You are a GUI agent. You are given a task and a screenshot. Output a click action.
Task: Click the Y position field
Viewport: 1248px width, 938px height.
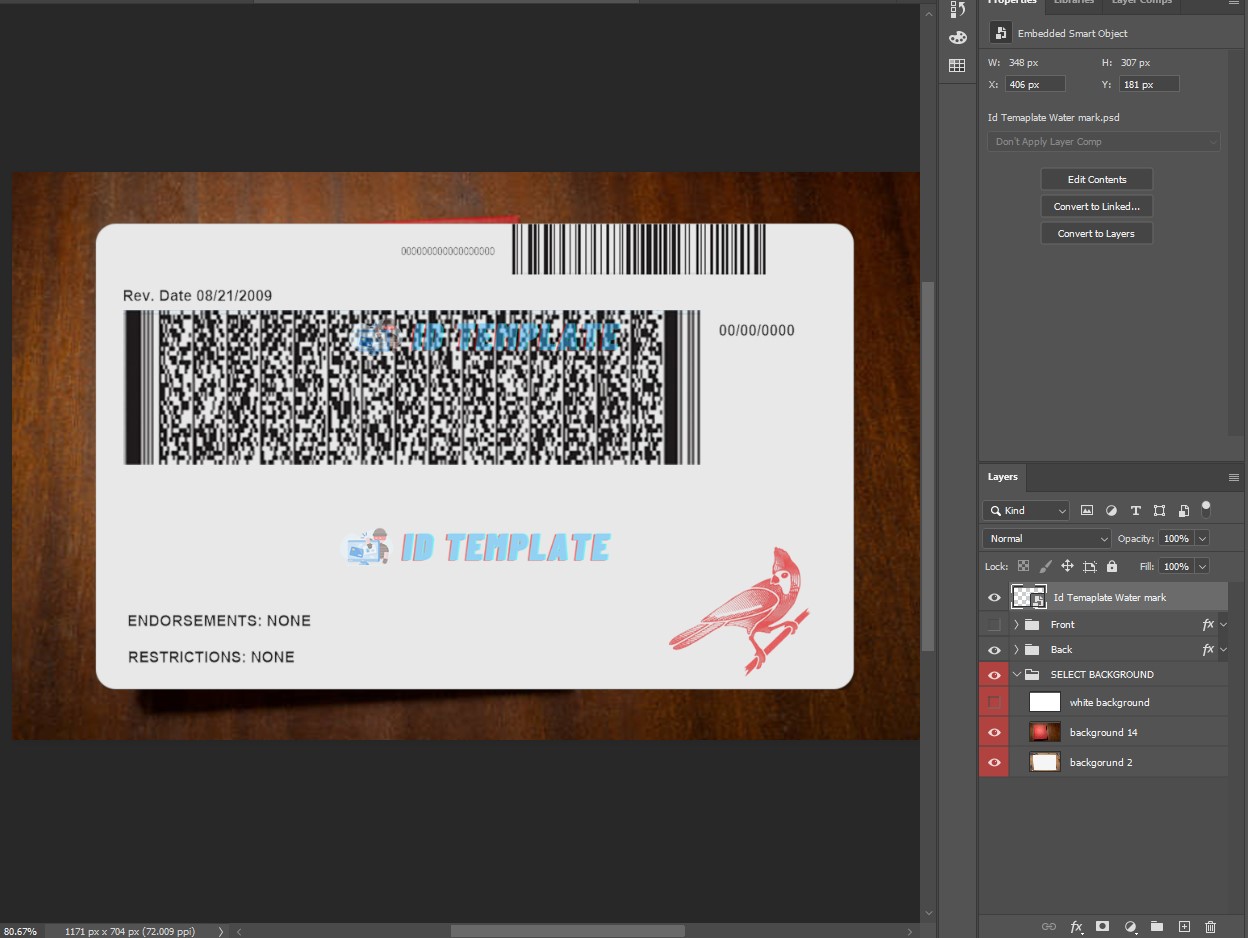click(1149, 85)
